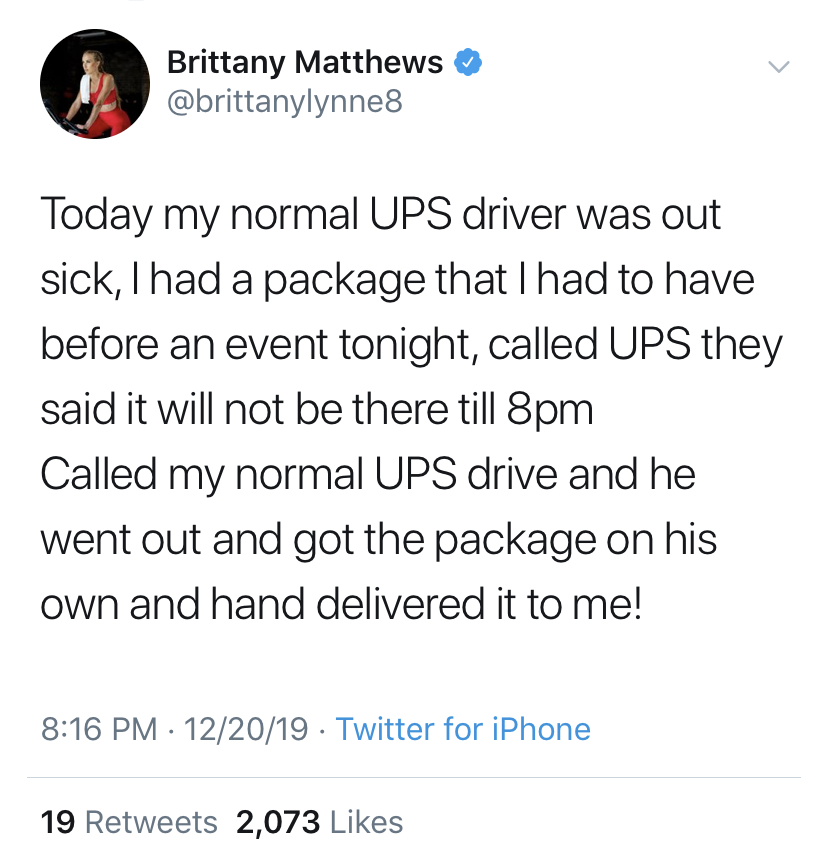View the 19 Retweets list
The height and width of the screenshot is (848, 828).
click(x=129, y=822)
